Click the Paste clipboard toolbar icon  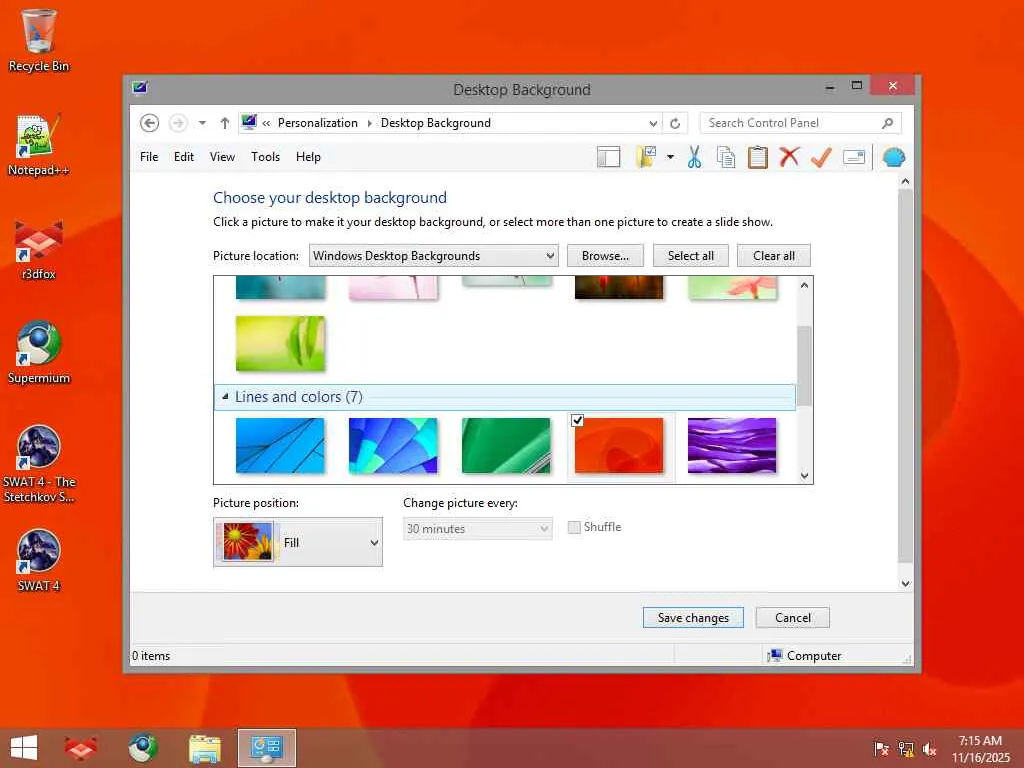(758, 157)
